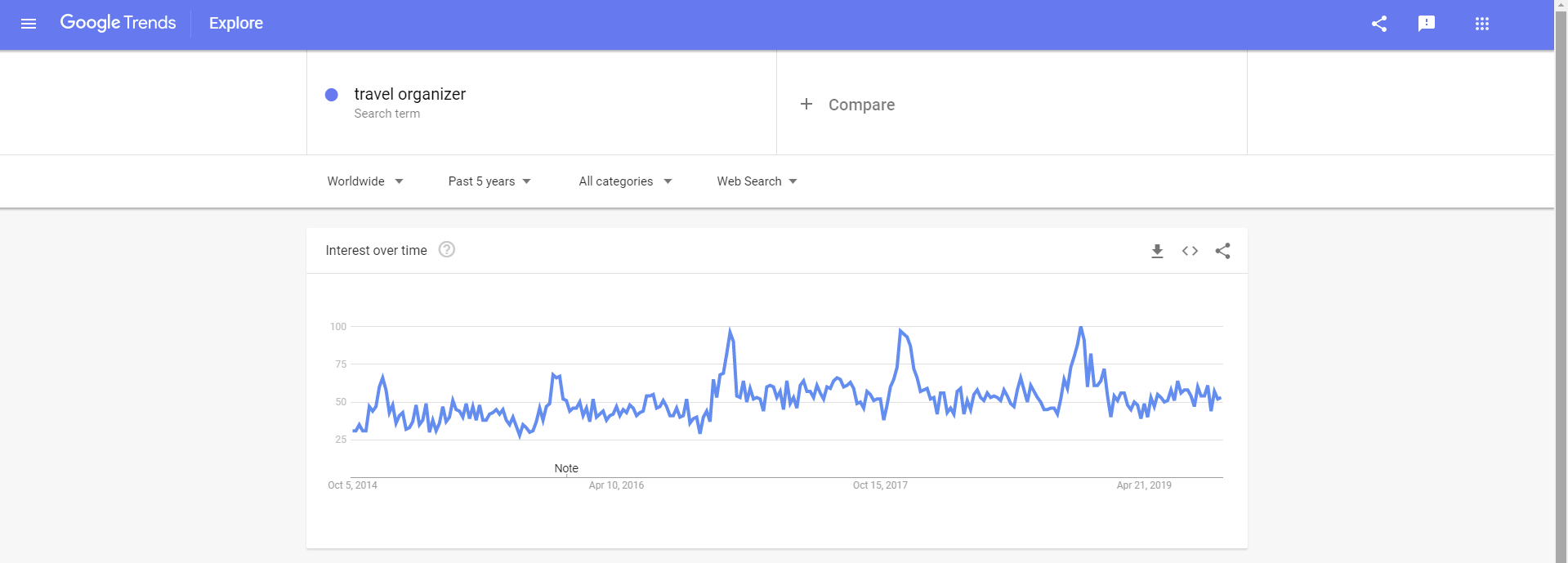1568x563 pixels.
Task: Open the Web Search type dropdown
Action: point(757,181)
